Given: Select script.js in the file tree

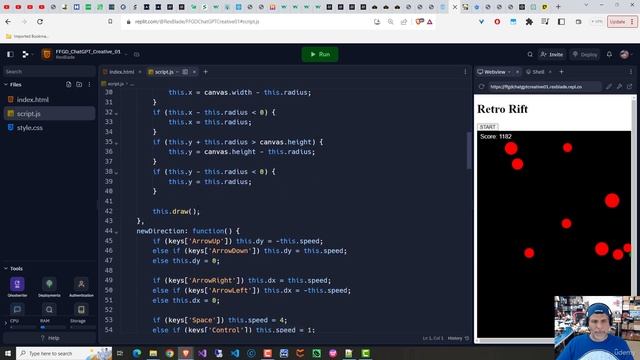Looking at the screenshot, I should (49, 114).
